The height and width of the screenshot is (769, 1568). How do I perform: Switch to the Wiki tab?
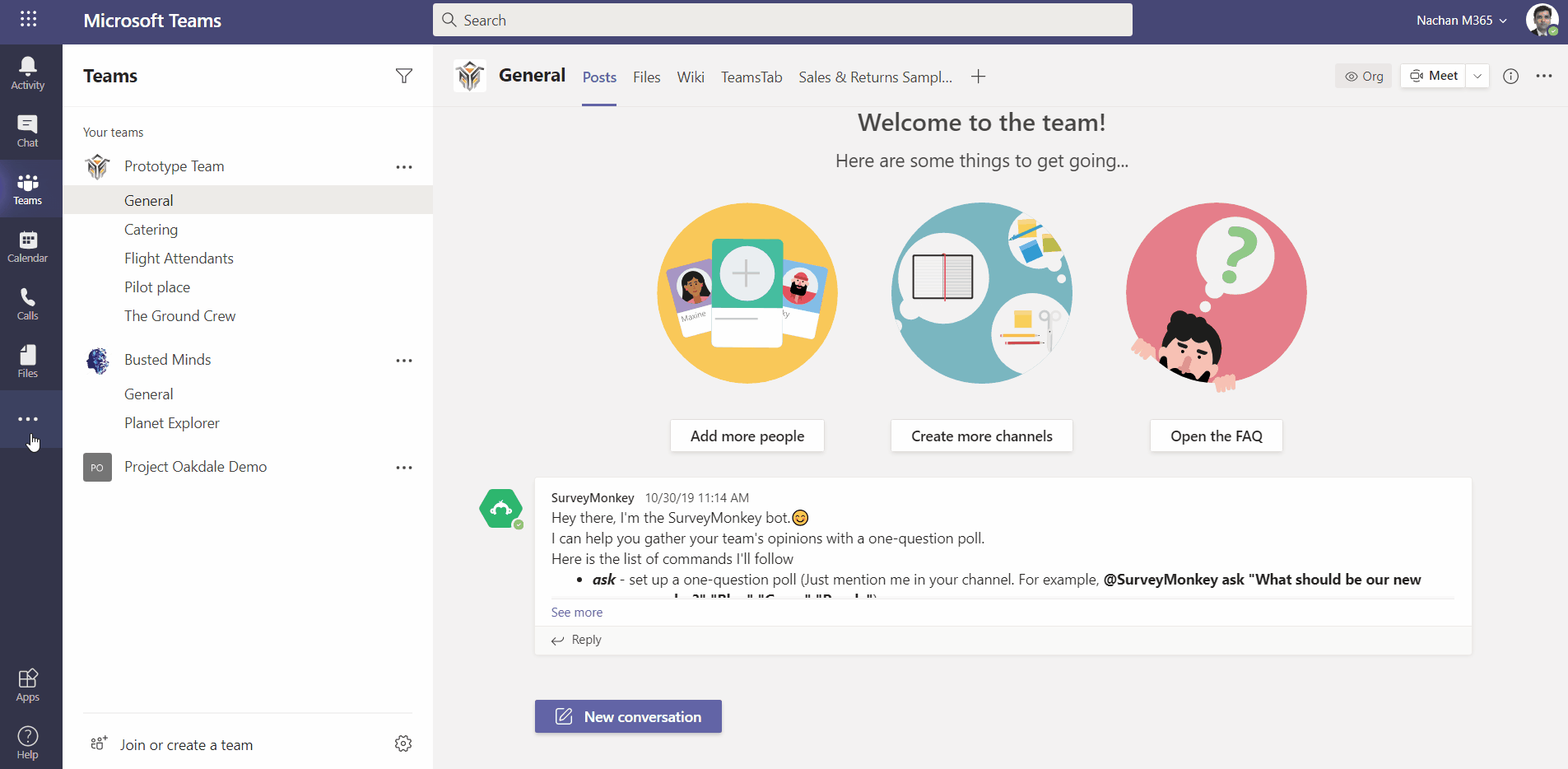[690, 77]
